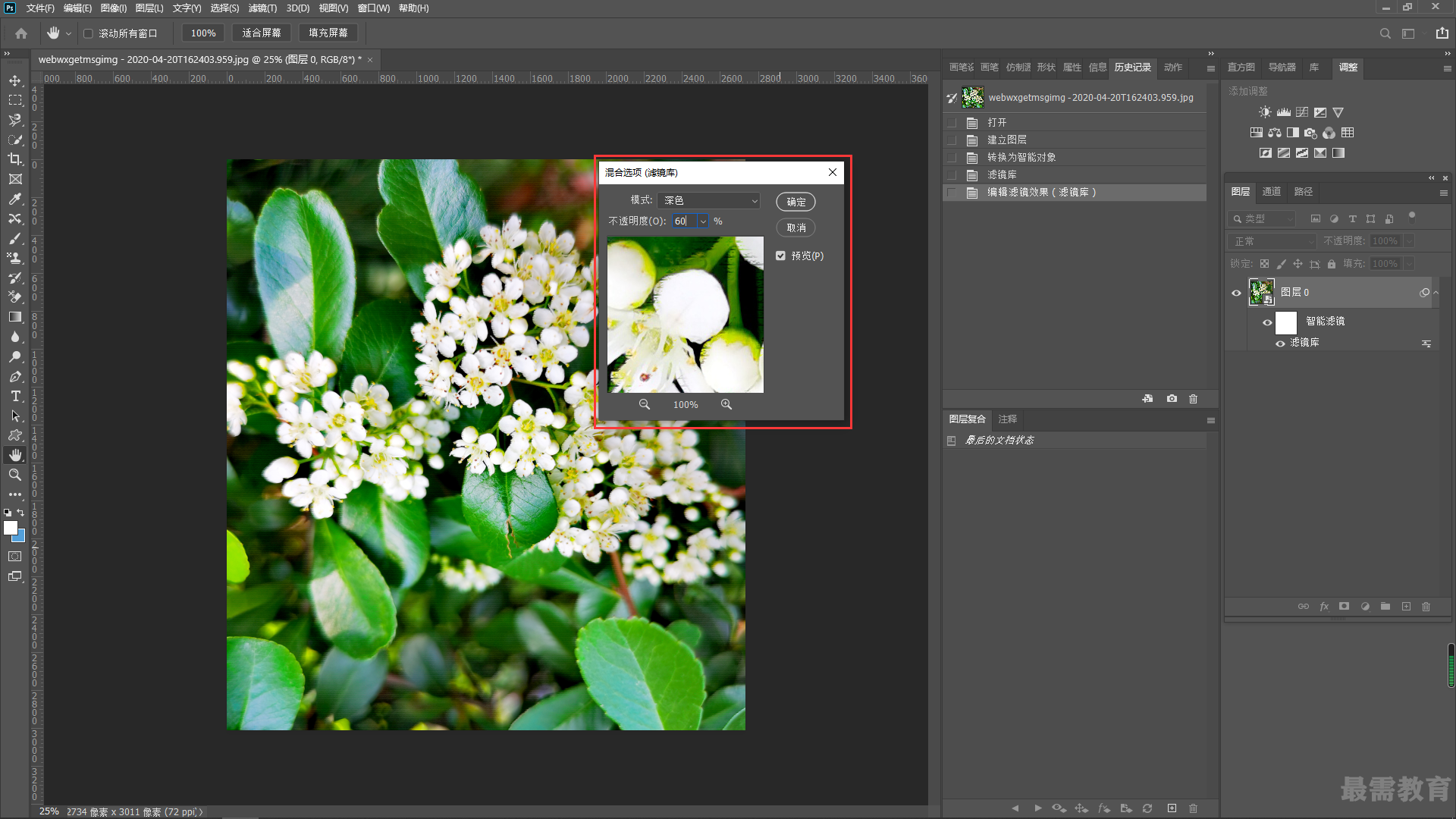1456x819 pixels.
Task: Toggle 智能滤镜 visibility eye
Action: coord(1267,322)
